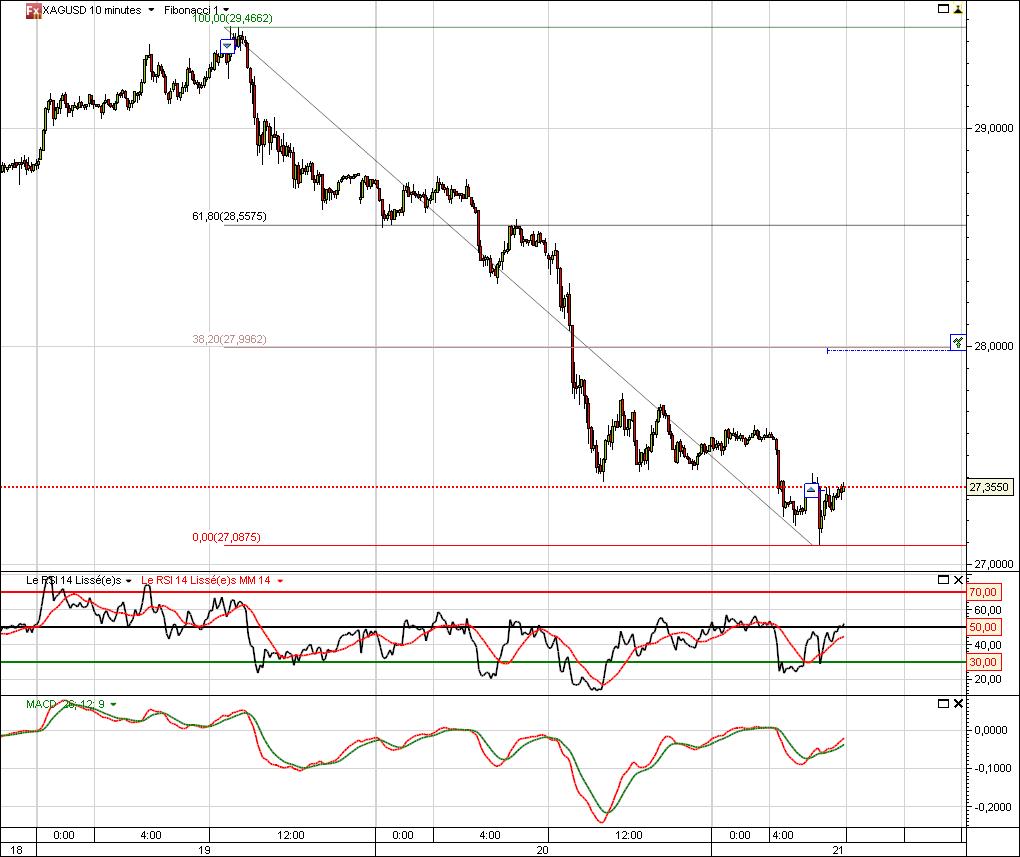Click the price alert icon near the 28,0000 level
Screen dimensions: 1020x857
956,341
